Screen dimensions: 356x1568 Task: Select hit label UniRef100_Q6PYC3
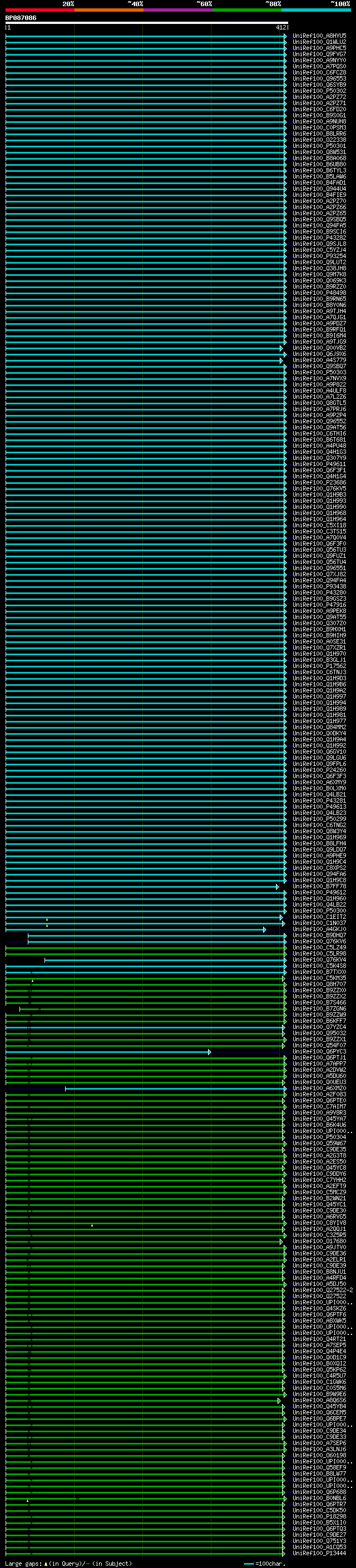click(x=319, y=1052)
